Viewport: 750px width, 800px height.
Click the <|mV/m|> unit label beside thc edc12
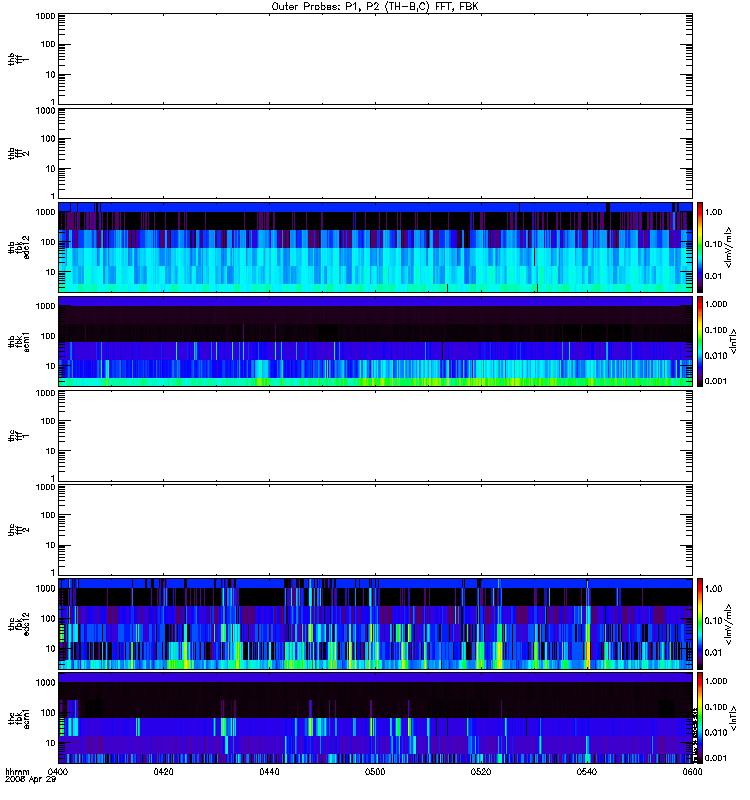pyautogui.click(x=728, y=624)
